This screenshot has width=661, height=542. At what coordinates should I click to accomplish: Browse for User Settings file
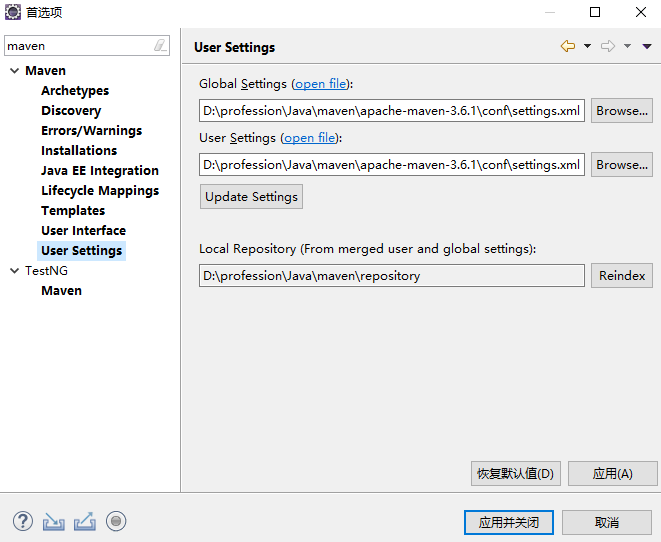click(622, 165)
